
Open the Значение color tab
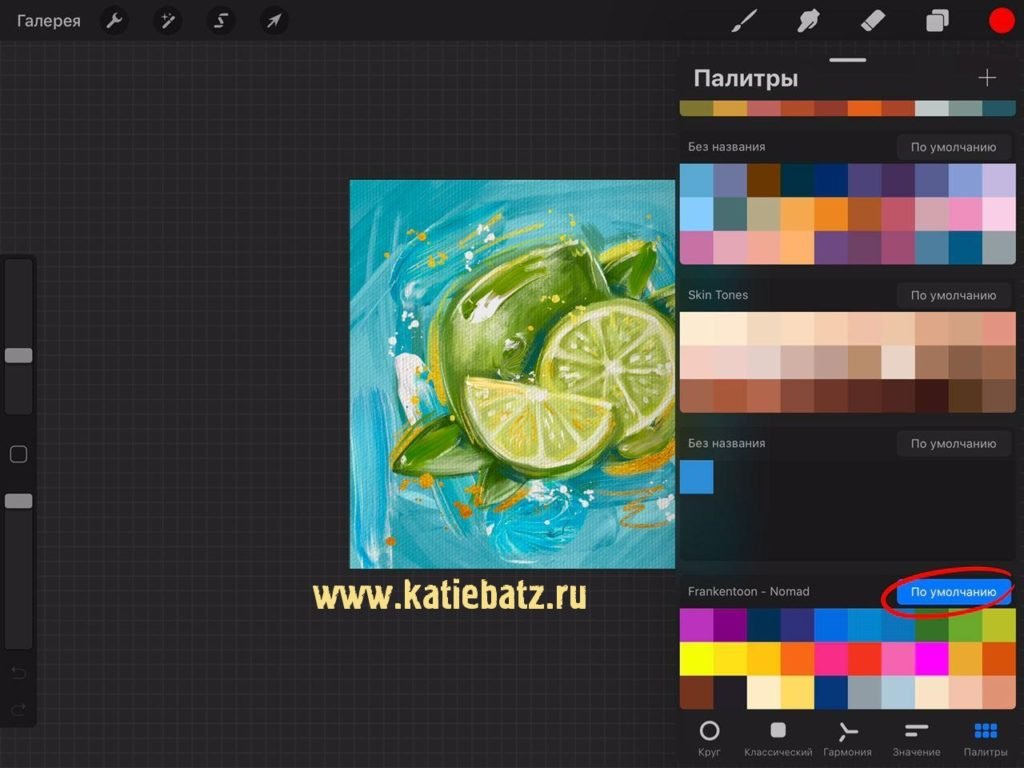[x=916, y=738]
